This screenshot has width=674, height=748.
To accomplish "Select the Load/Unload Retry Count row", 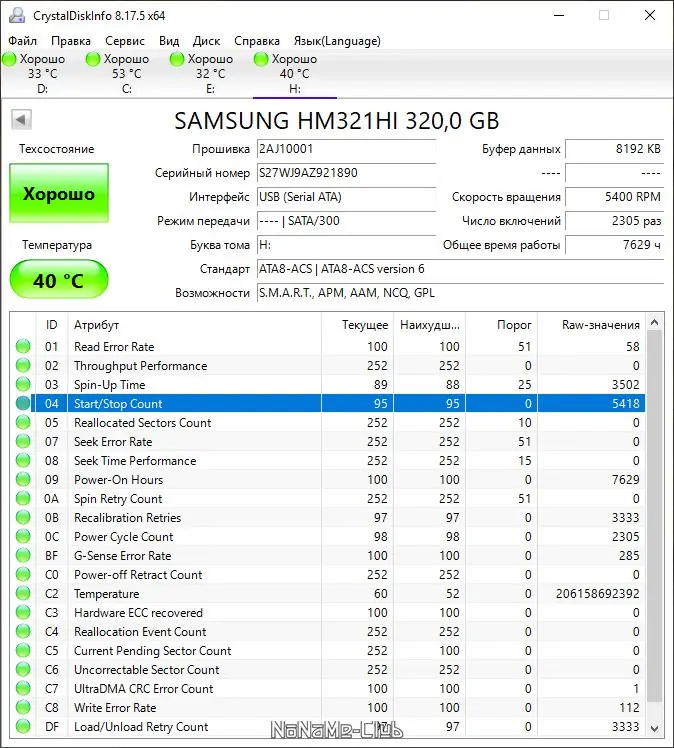I will 328,727.
